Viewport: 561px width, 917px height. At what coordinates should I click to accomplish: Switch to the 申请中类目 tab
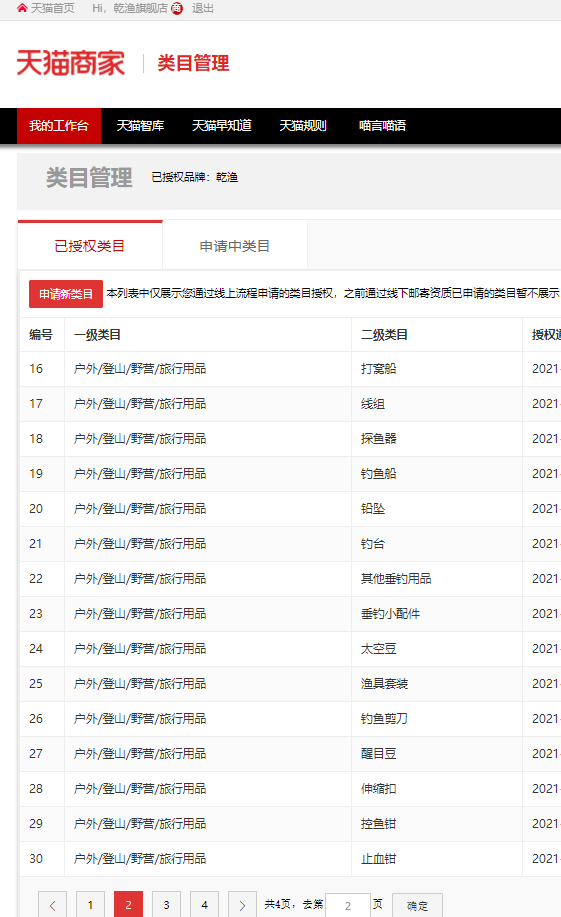(x=235, y=246)
